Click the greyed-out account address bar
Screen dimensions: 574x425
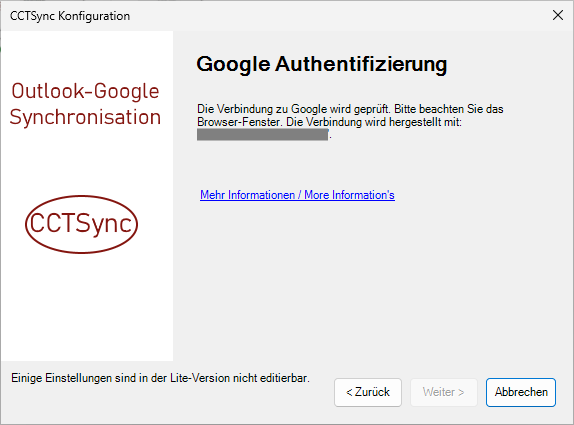pyautogui.click(x=262, y=134)
